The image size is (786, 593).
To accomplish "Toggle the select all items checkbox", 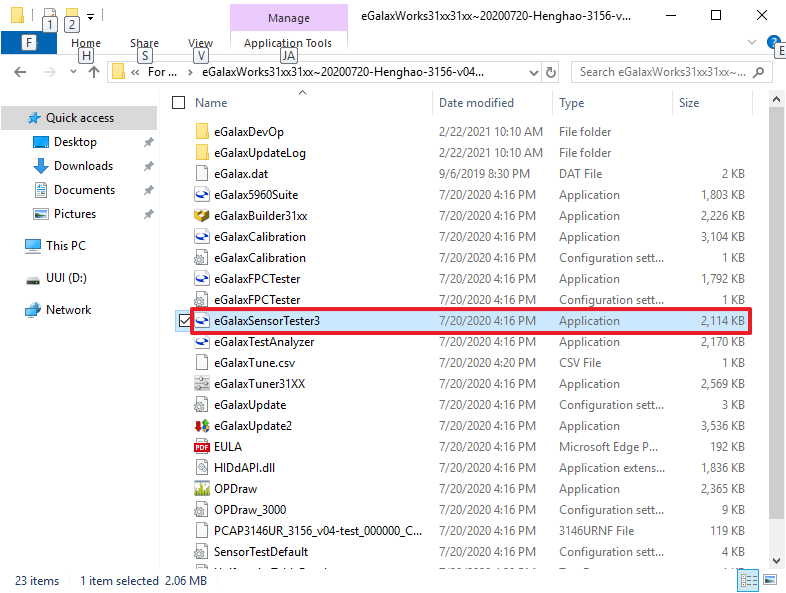I will [x=179, y=103].
